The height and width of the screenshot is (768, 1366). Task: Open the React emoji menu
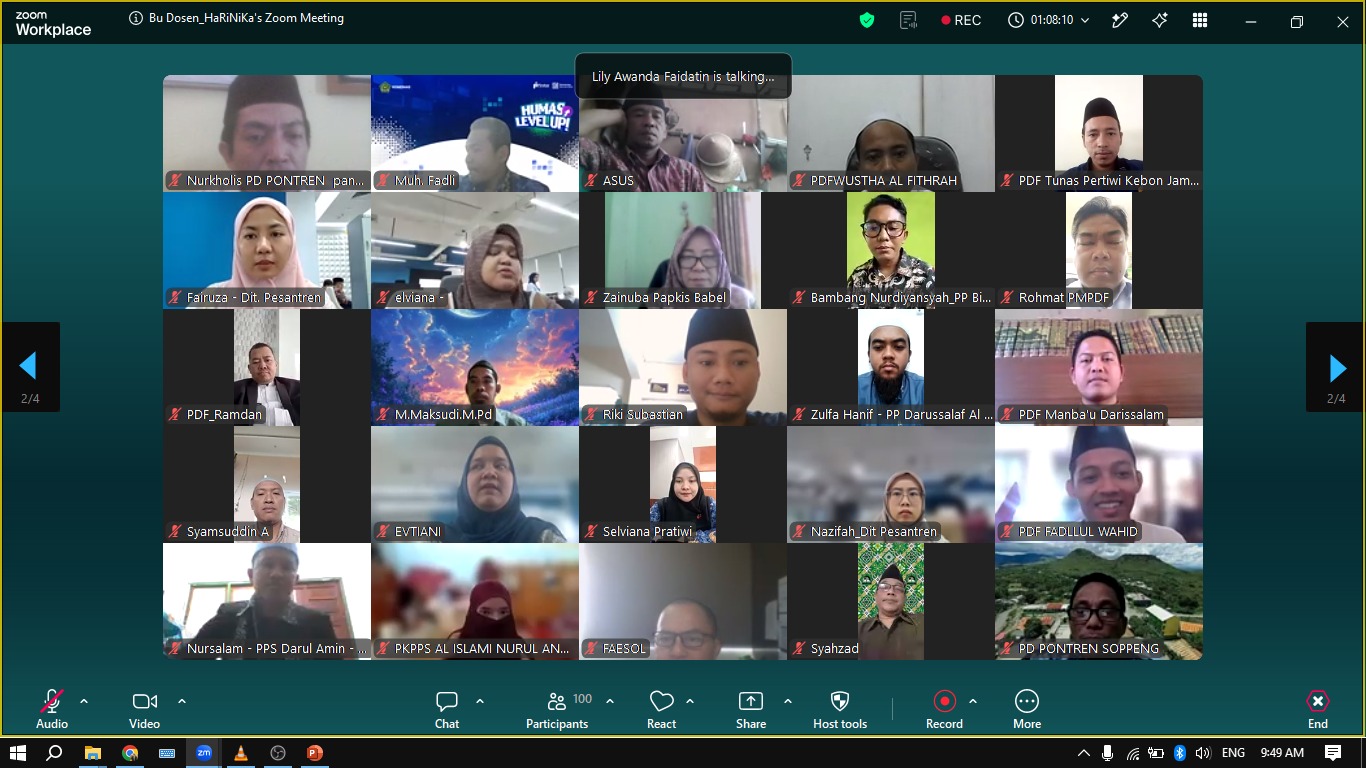[x=661, y=709]
